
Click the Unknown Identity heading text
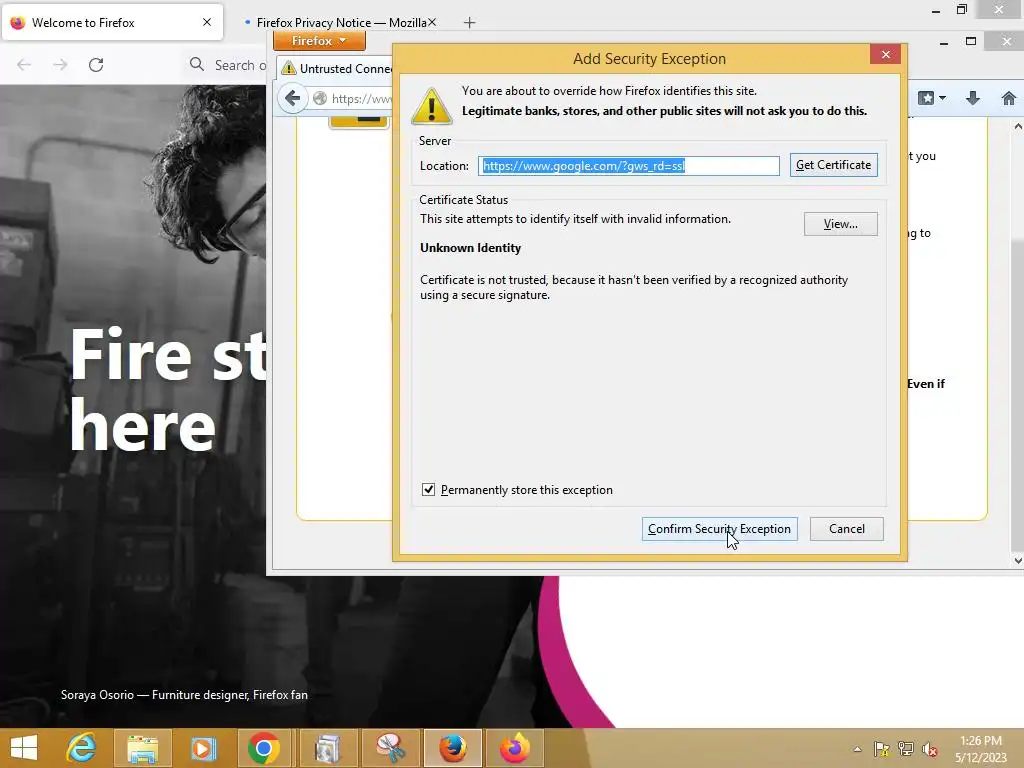470,248
